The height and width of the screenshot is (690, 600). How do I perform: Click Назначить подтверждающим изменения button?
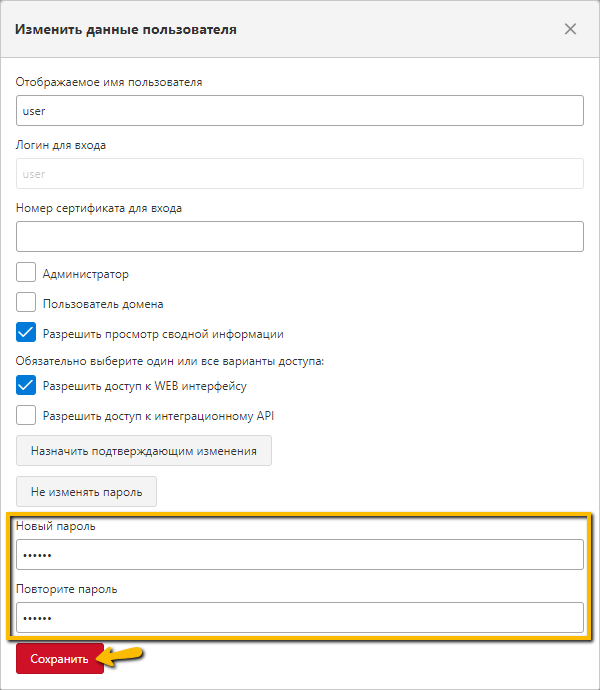click(x=144, y=451)
